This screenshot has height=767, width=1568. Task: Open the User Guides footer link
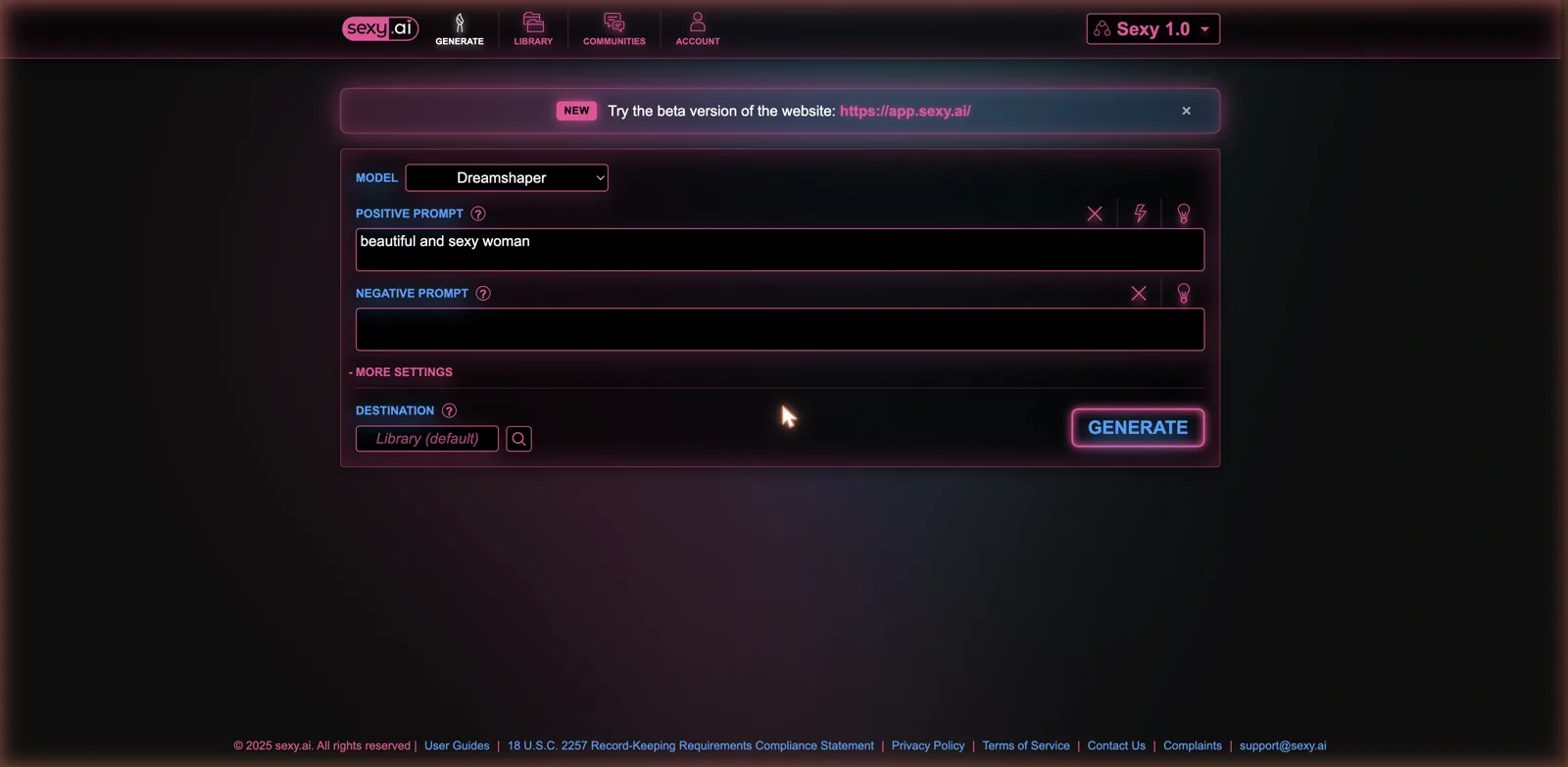[457, 745]
